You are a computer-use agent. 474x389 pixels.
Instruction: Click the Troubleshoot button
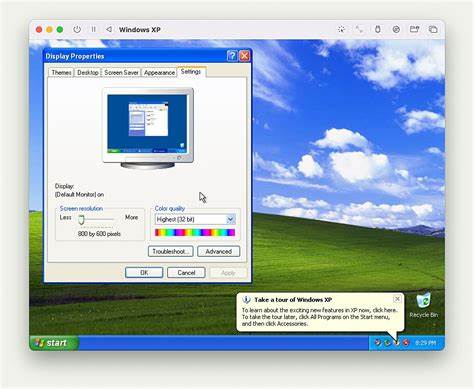171,251
